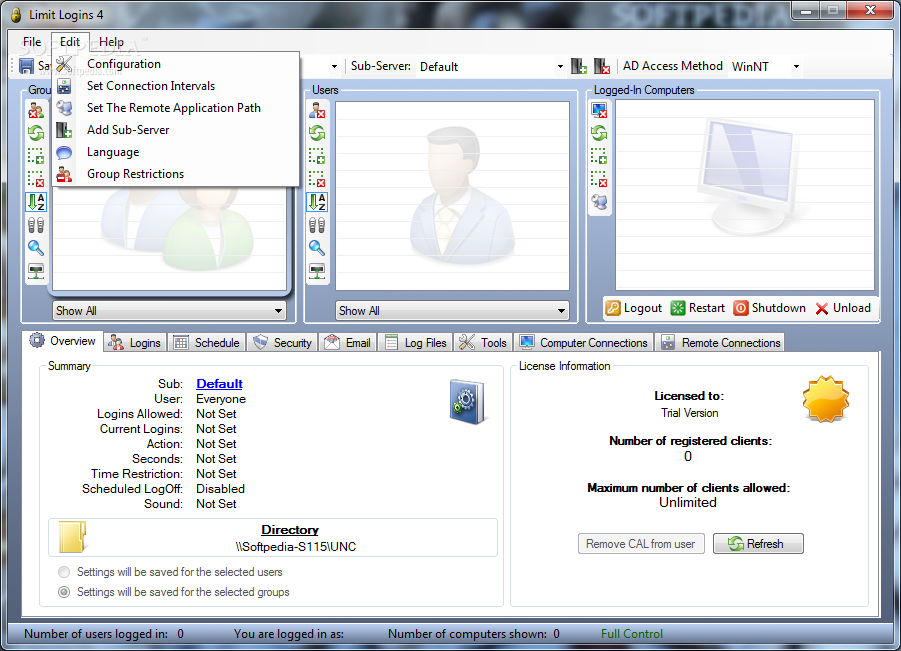The image size is (901, 651).
Task: Click the Save disk icon in toolbar
Action: point(26,66)
